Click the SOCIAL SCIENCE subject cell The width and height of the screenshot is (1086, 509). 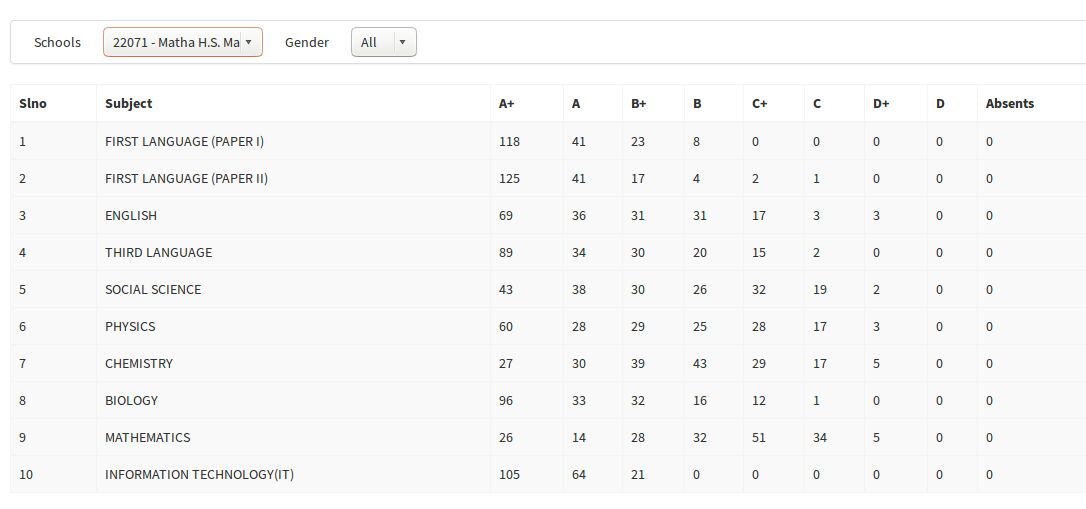click(153, 289)
